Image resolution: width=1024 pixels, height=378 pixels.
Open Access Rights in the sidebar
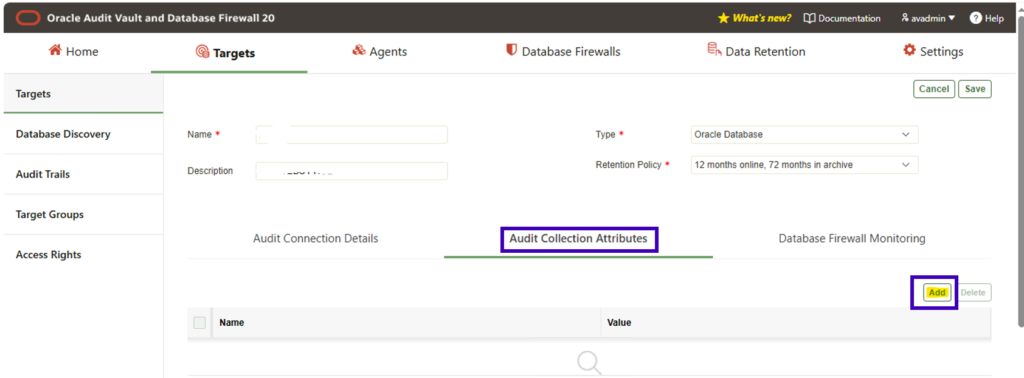click(x=83, y=255)
